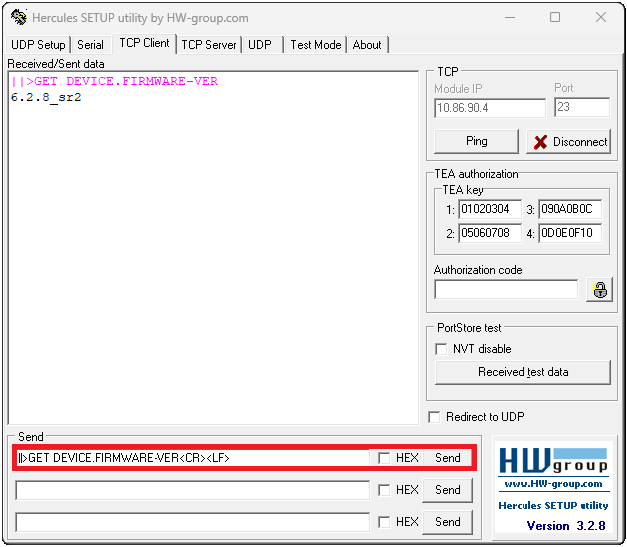Image resolution: width=627 pixels, height=547 pixels.
Task: Check HEX for the first send line
Action: [x=384, y=458]
